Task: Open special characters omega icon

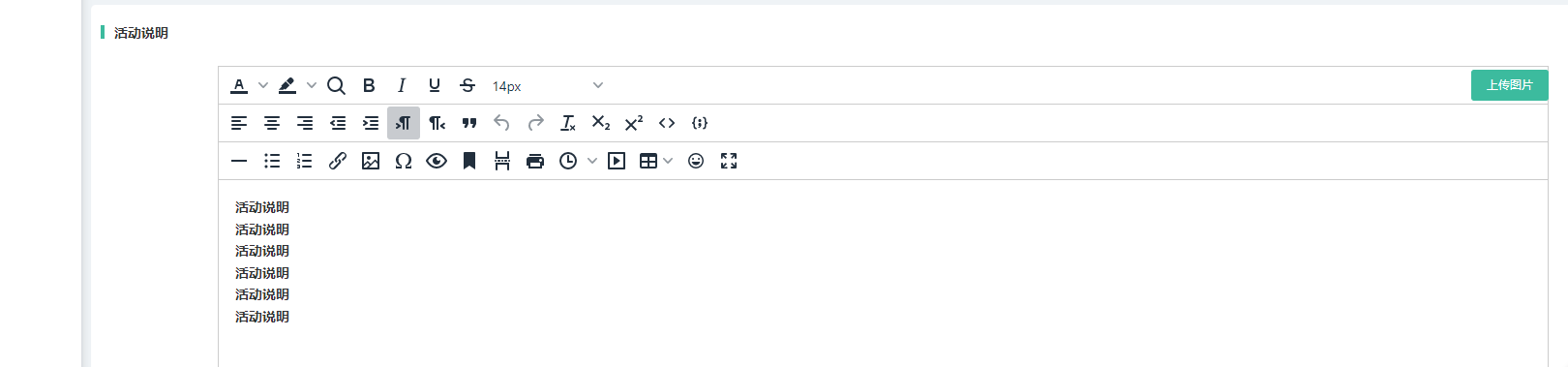Action: pyautogui.click(x=404, y=161)
